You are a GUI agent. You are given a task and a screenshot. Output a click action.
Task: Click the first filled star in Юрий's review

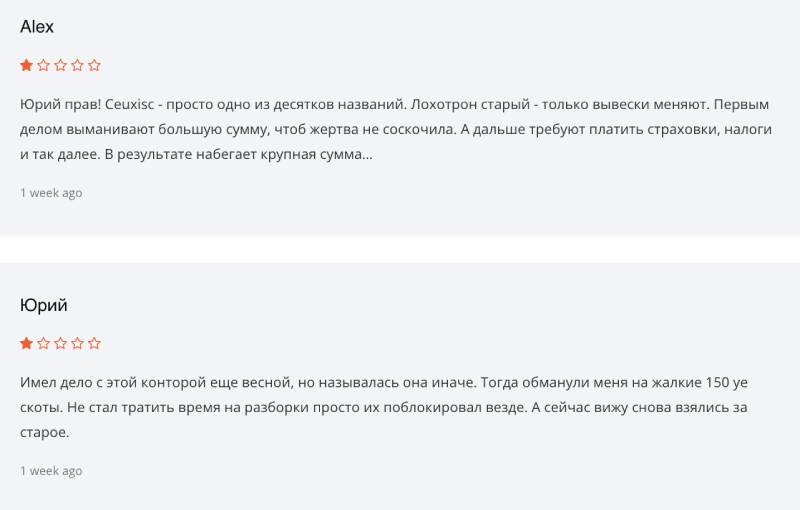27,344
